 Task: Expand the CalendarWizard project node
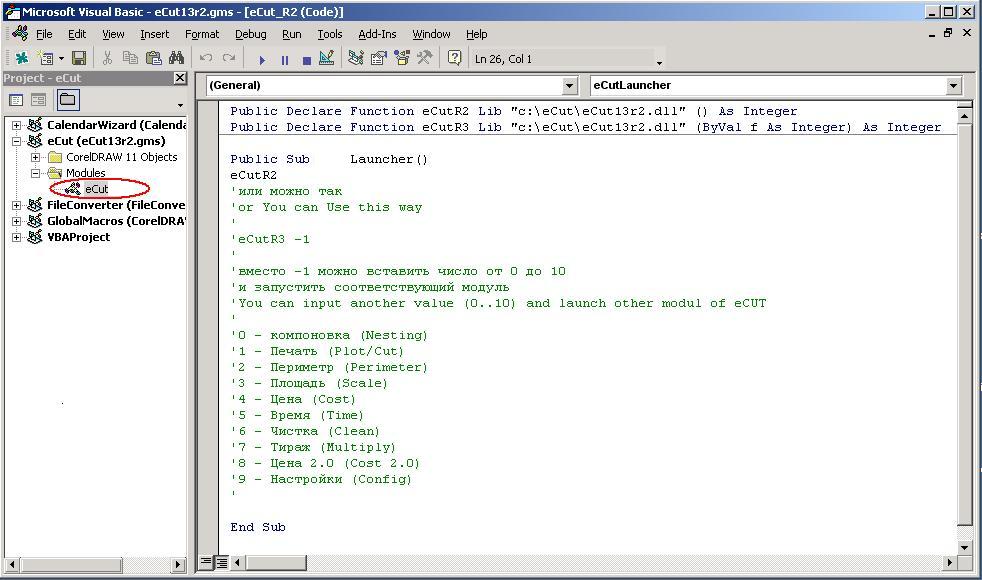coord(16,125)
